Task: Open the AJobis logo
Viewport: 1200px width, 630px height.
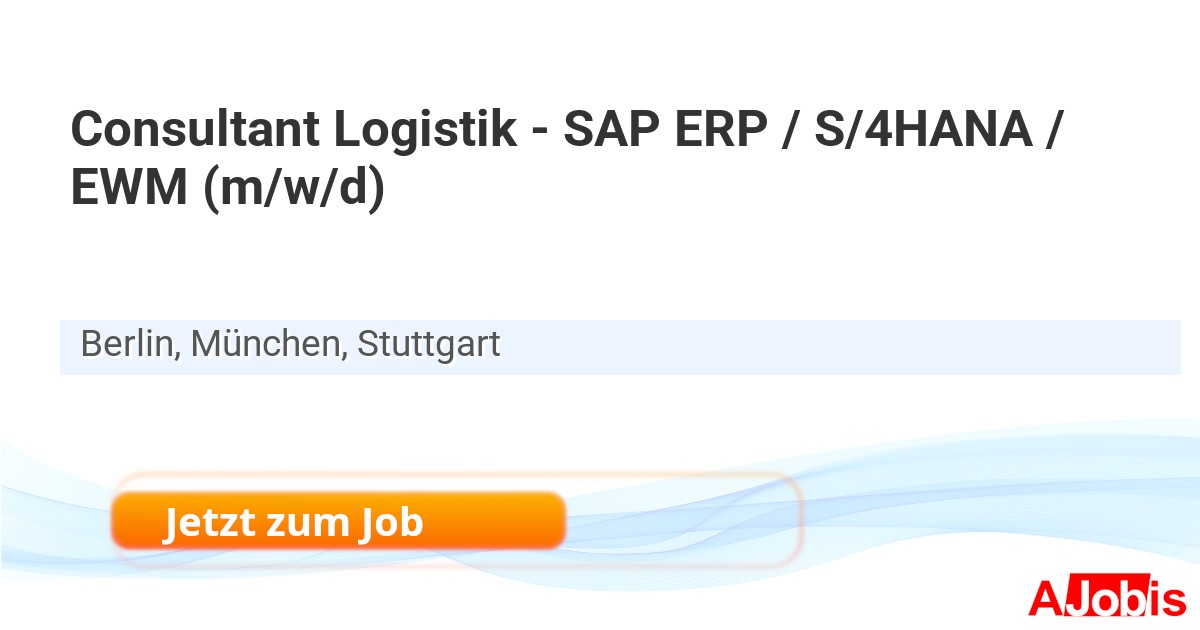Action: [x=1107, y=598]
